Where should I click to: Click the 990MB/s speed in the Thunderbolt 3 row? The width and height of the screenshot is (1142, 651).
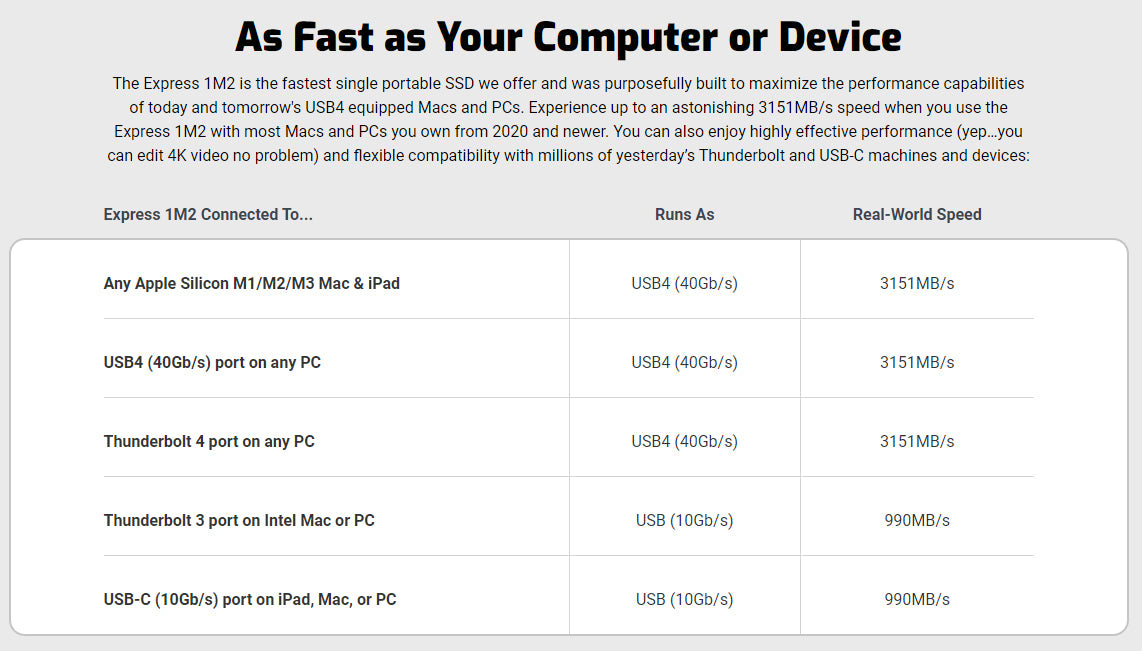917,520
